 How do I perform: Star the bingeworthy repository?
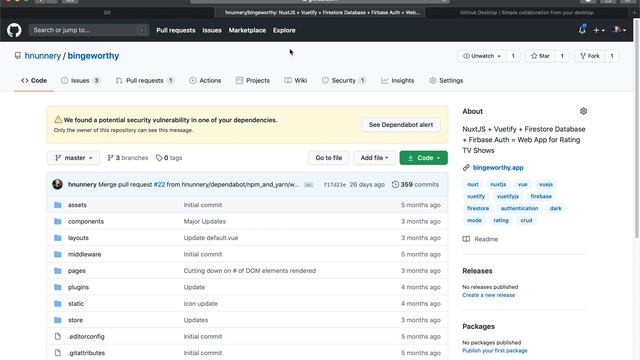tap(540, 56)
